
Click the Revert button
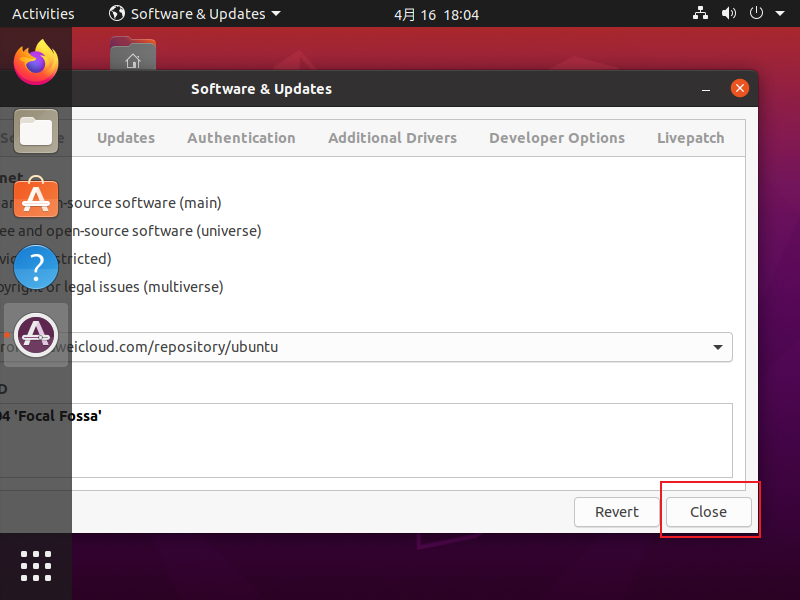point(616,512)
